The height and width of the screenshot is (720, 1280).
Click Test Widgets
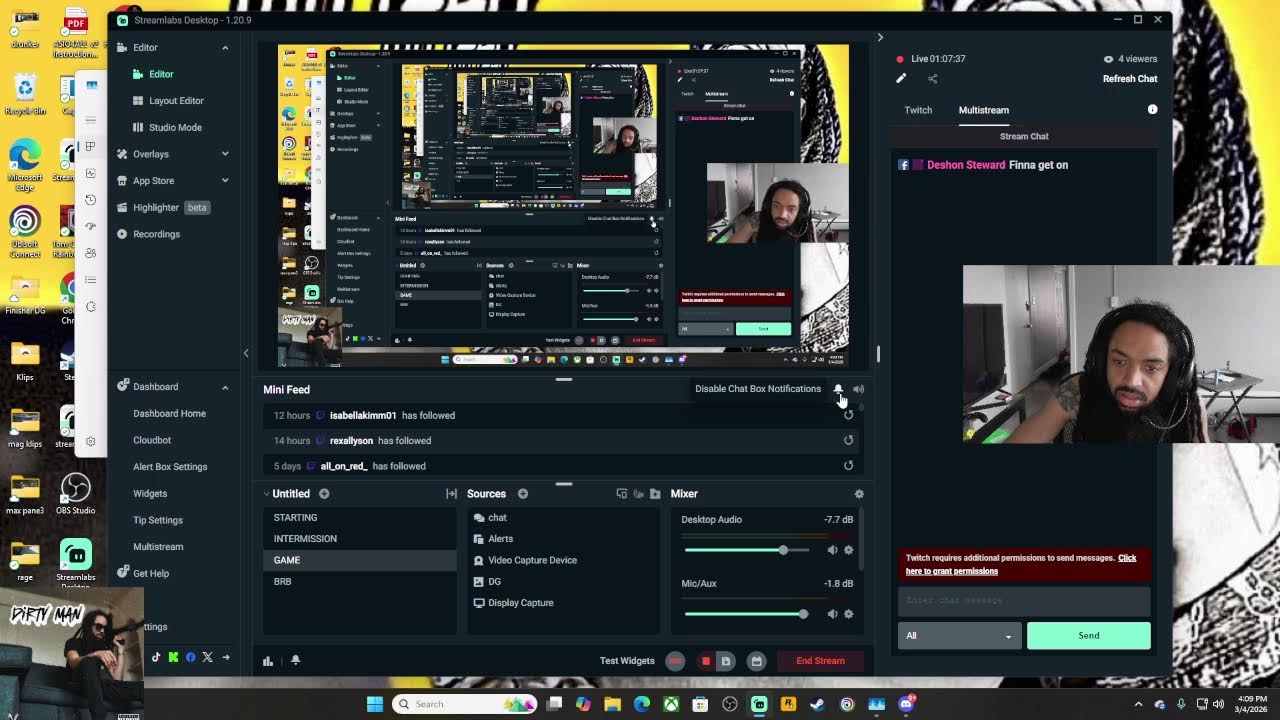[627, 661]
